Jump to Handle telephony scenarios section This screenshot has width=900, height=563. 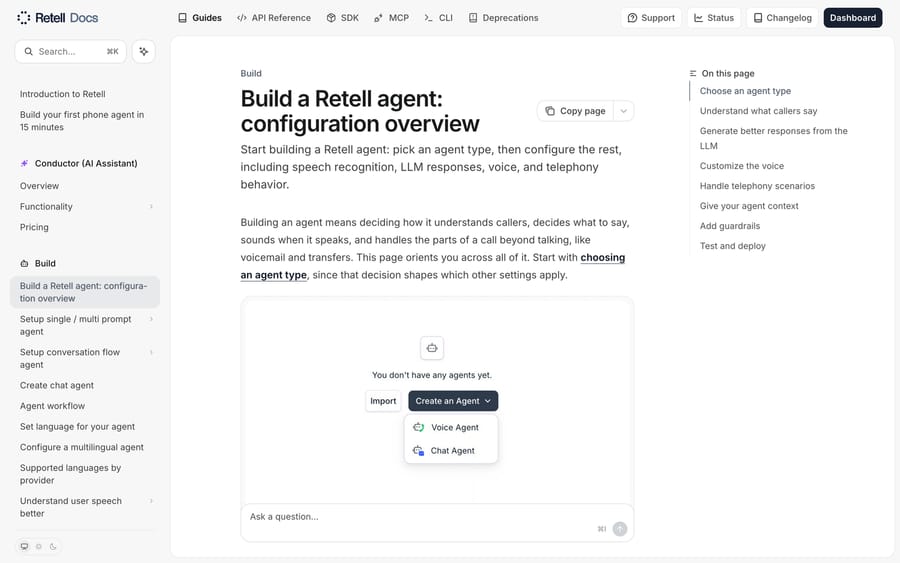[x=757, y=186]
